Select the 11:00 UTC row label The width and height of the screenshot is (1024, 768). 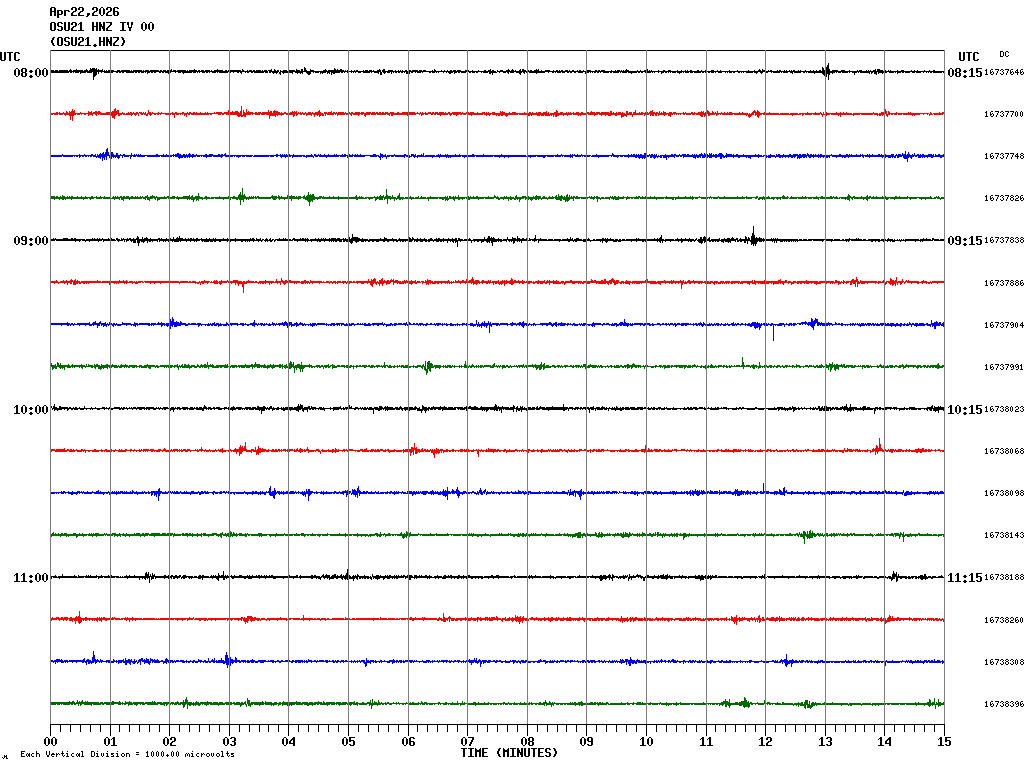tap(31, 578)
